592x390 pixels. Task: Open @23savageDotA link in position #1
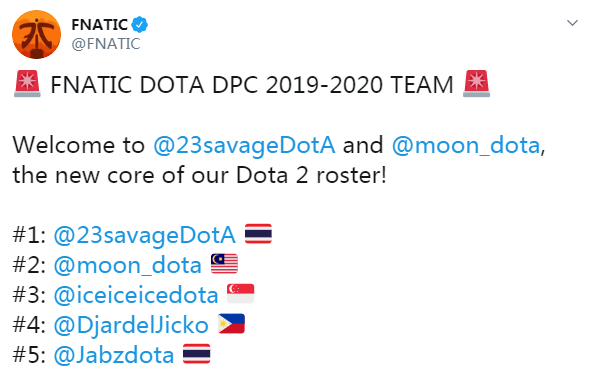coord(145,235)
